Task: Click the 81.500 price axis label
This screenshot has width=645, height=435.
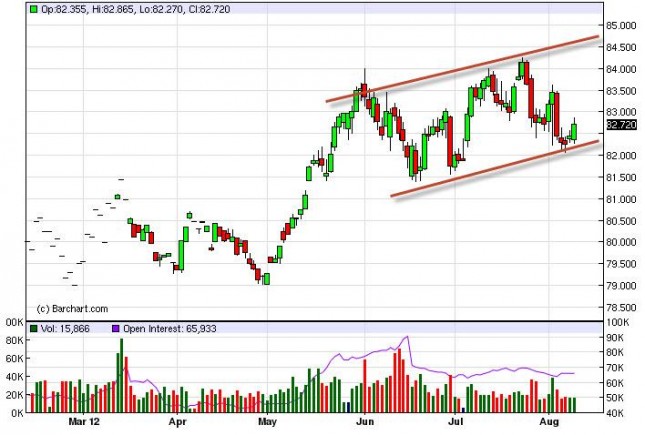Action: tap(621, 177)
